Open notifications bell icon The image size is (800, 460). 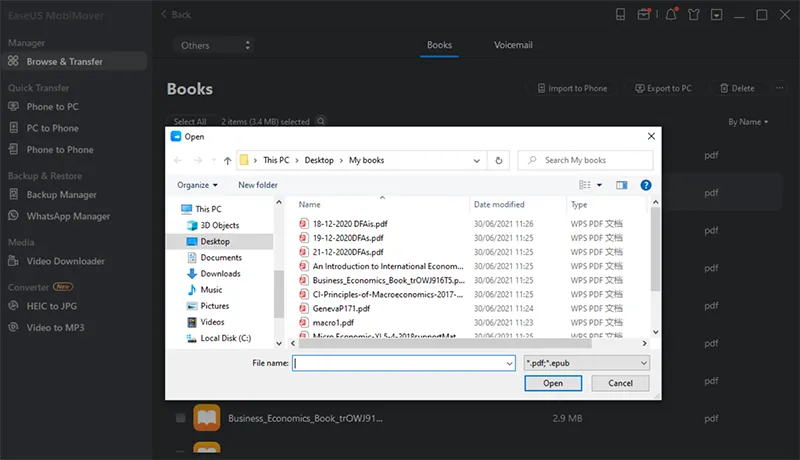coord(671,14)
